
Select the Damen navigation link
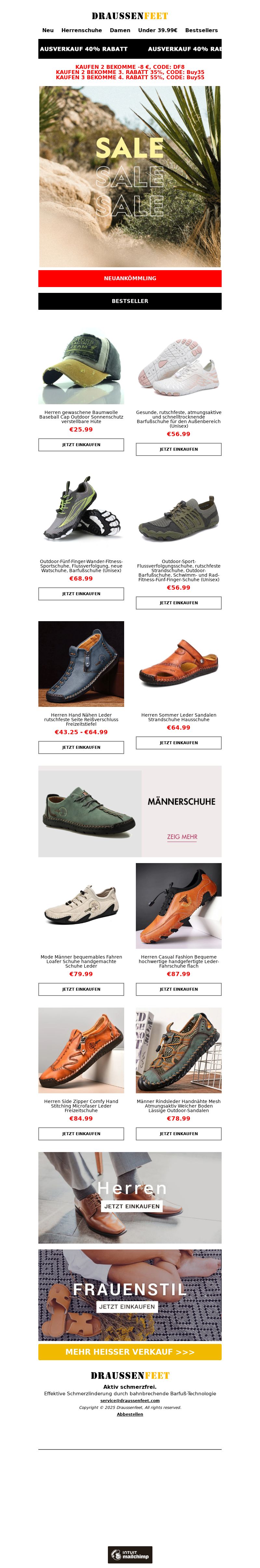coord(120,31)
